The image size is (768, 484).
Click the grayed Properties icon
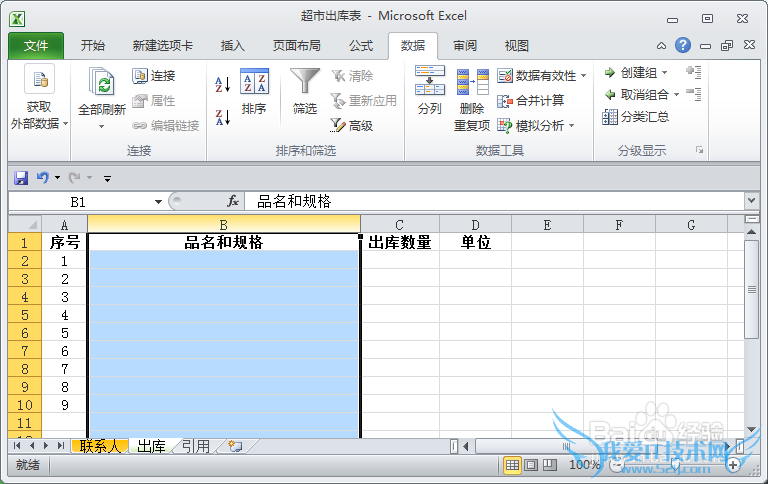[140, 101]
